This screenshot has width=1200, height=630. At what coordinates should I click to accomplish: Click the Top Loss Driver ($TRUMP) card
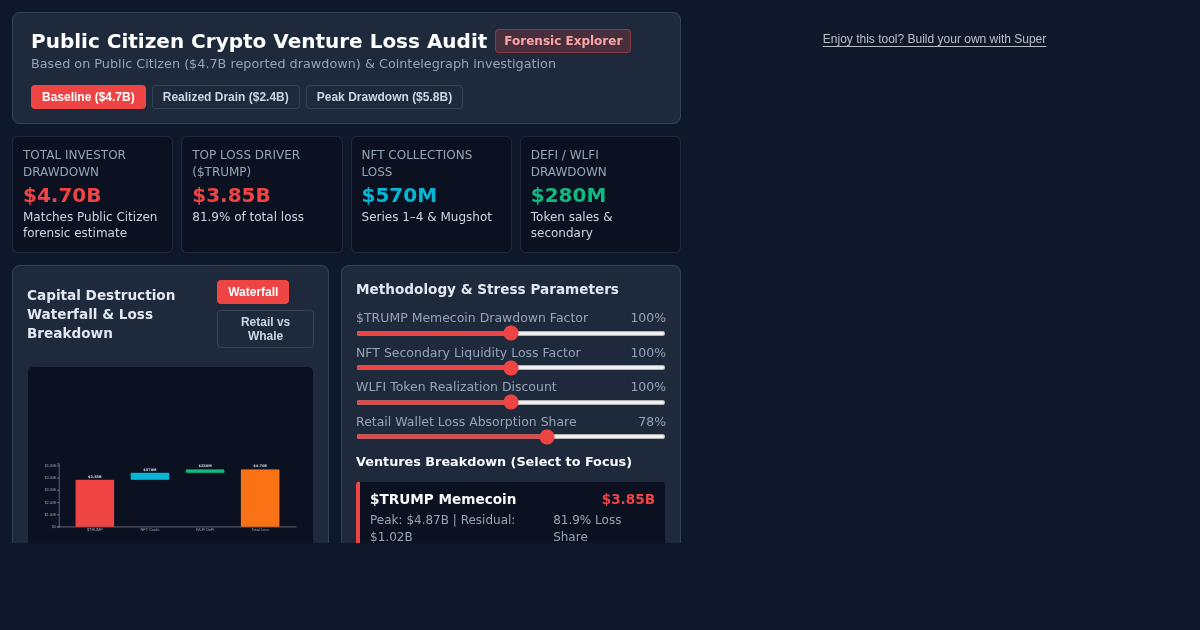[262, 194]
